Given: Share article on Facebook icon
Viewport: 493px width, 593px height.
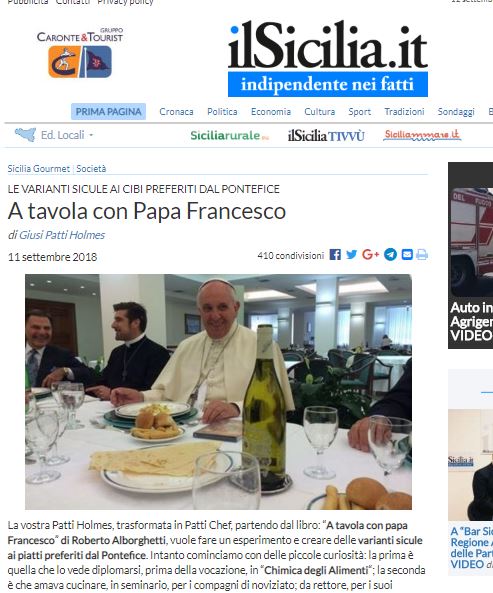Looking at the screenshot, I should (335, 255).
